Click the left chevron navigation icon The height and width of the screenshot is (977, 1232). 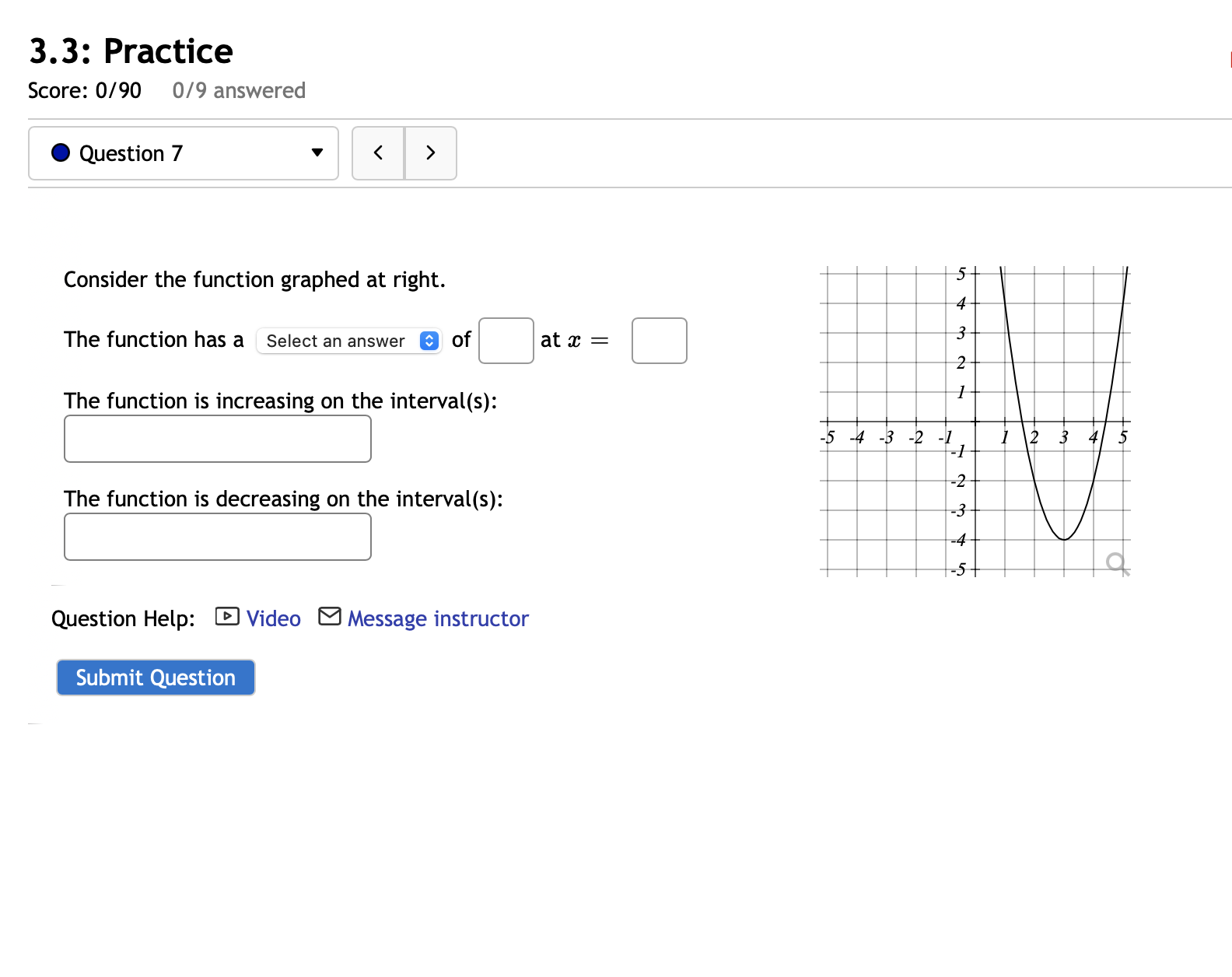(379, 153)
